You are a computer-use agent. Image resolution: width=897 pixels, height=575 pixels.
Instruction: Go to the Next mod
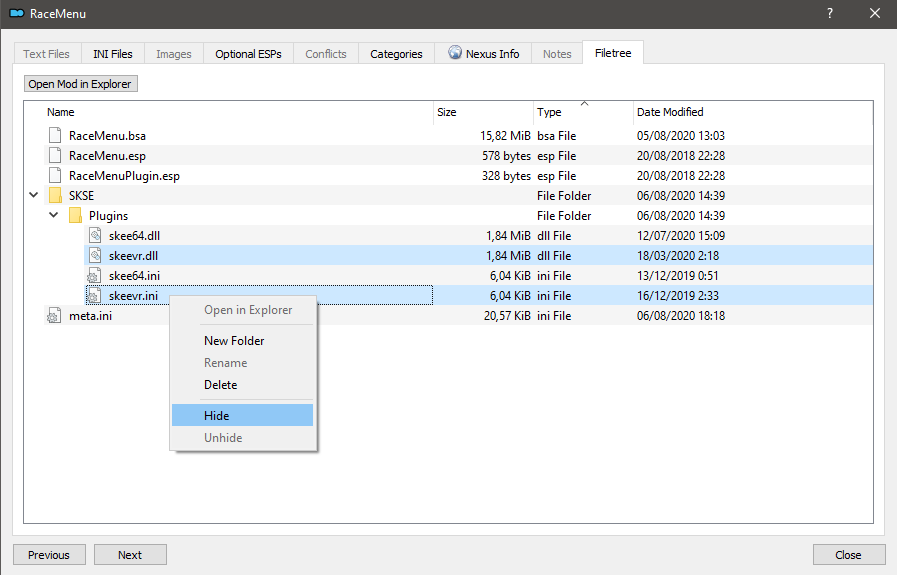[130, 554]
